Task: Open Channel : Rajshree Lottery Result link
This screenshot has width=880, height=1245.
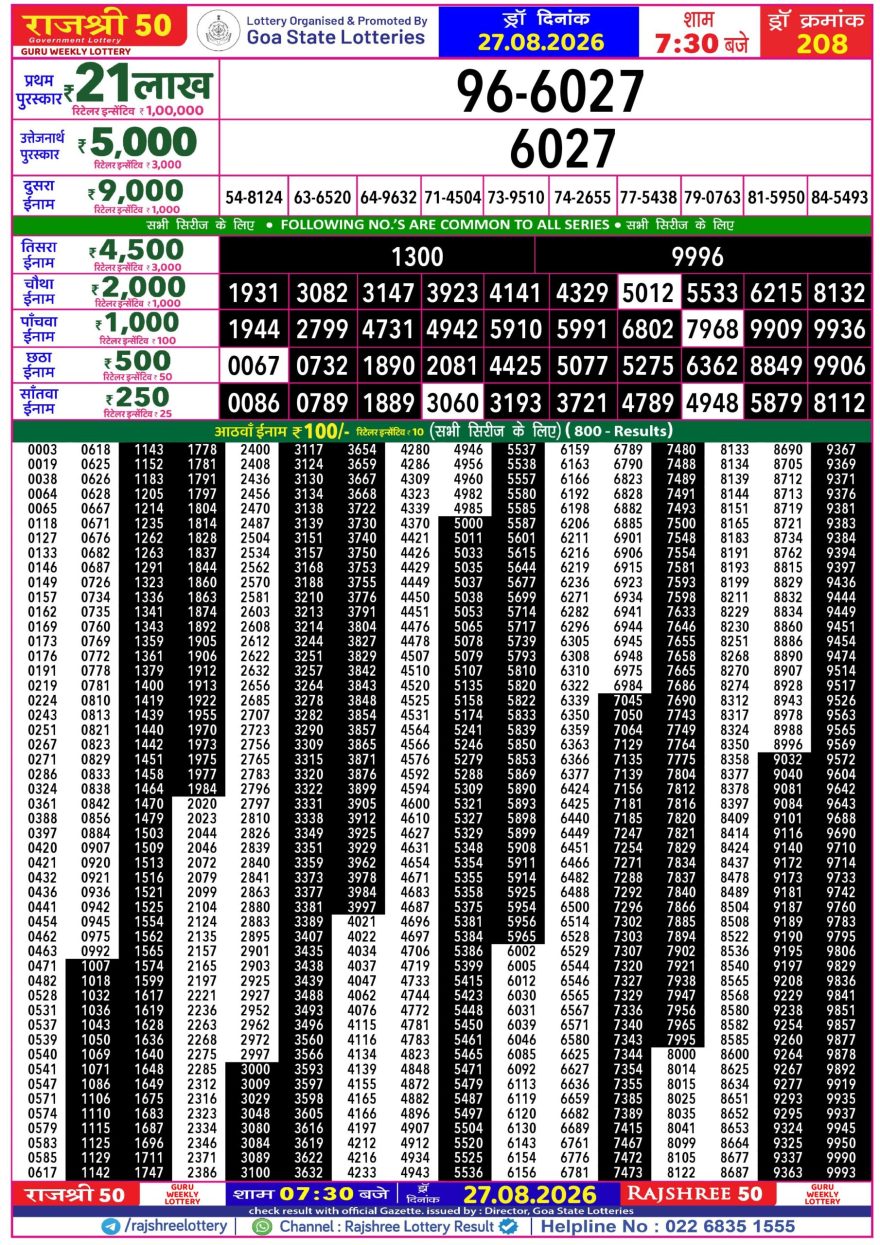Action: [x=387, y=1226]
